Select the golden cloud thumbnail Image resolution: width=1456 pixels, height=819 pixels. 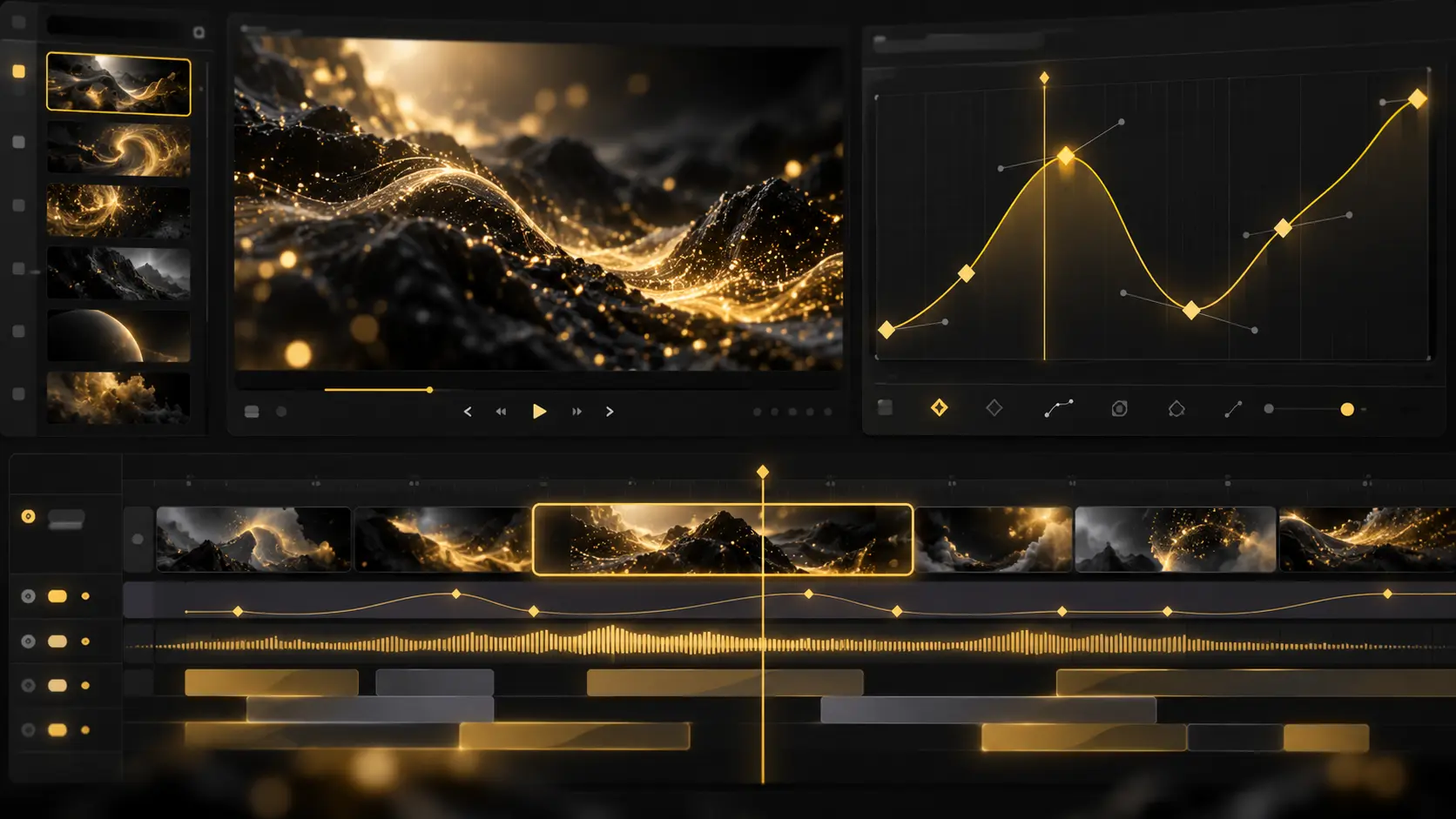118,398
